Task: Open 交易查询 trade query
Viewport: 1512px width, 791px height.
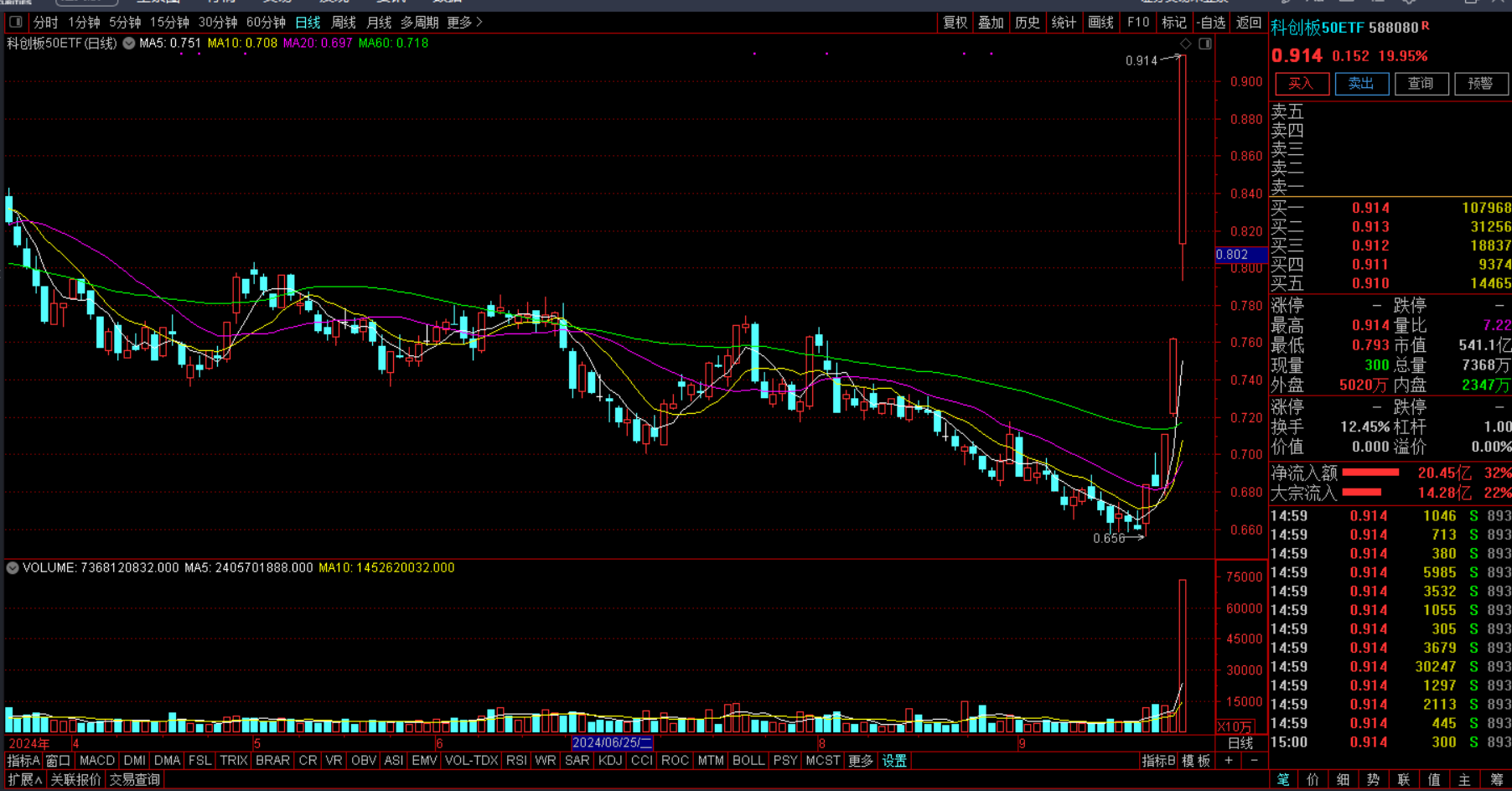Action: tap(134, 780)
